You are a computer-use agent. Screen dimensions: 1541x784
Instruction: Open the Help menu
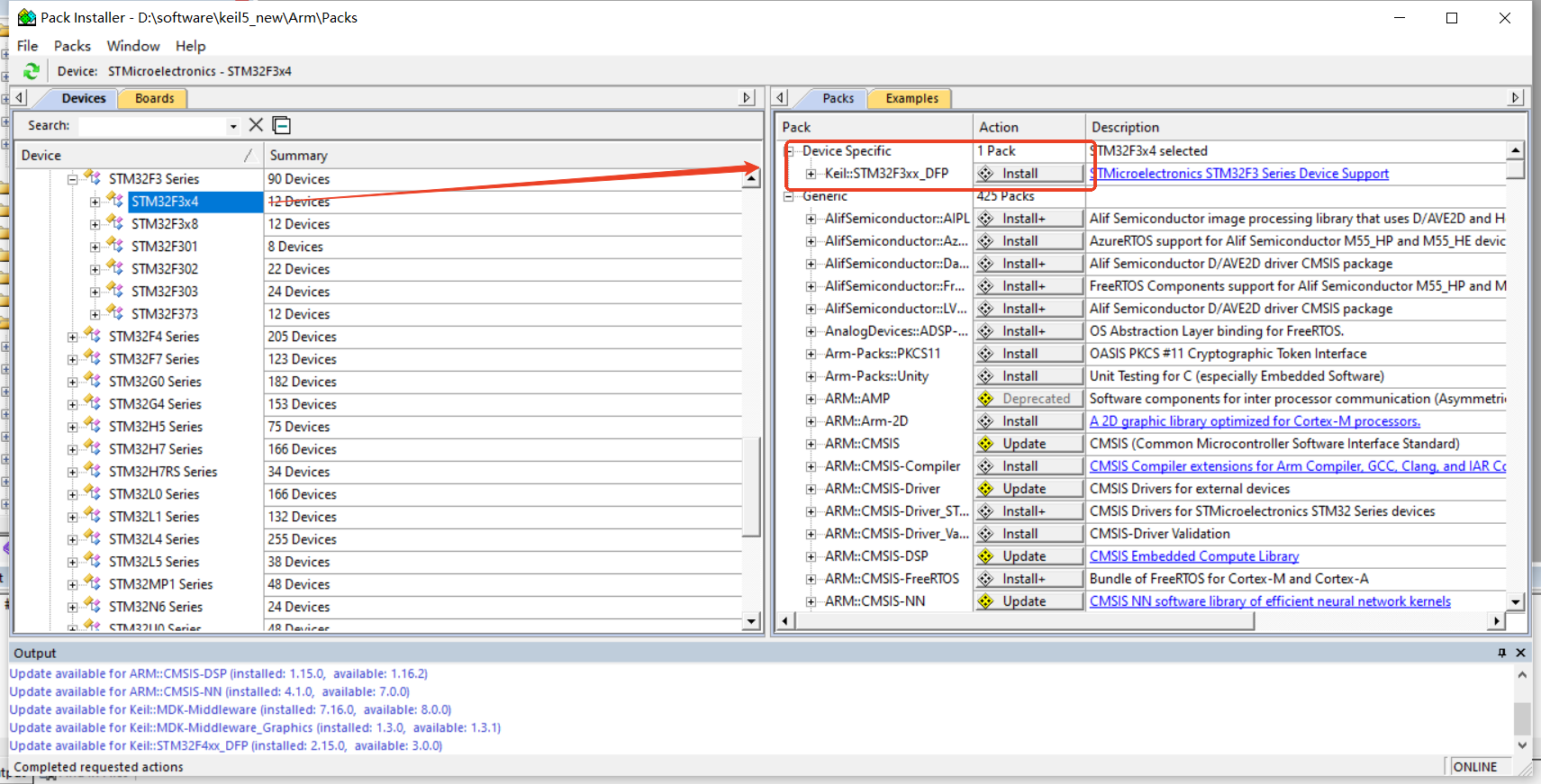coord(190,46)
